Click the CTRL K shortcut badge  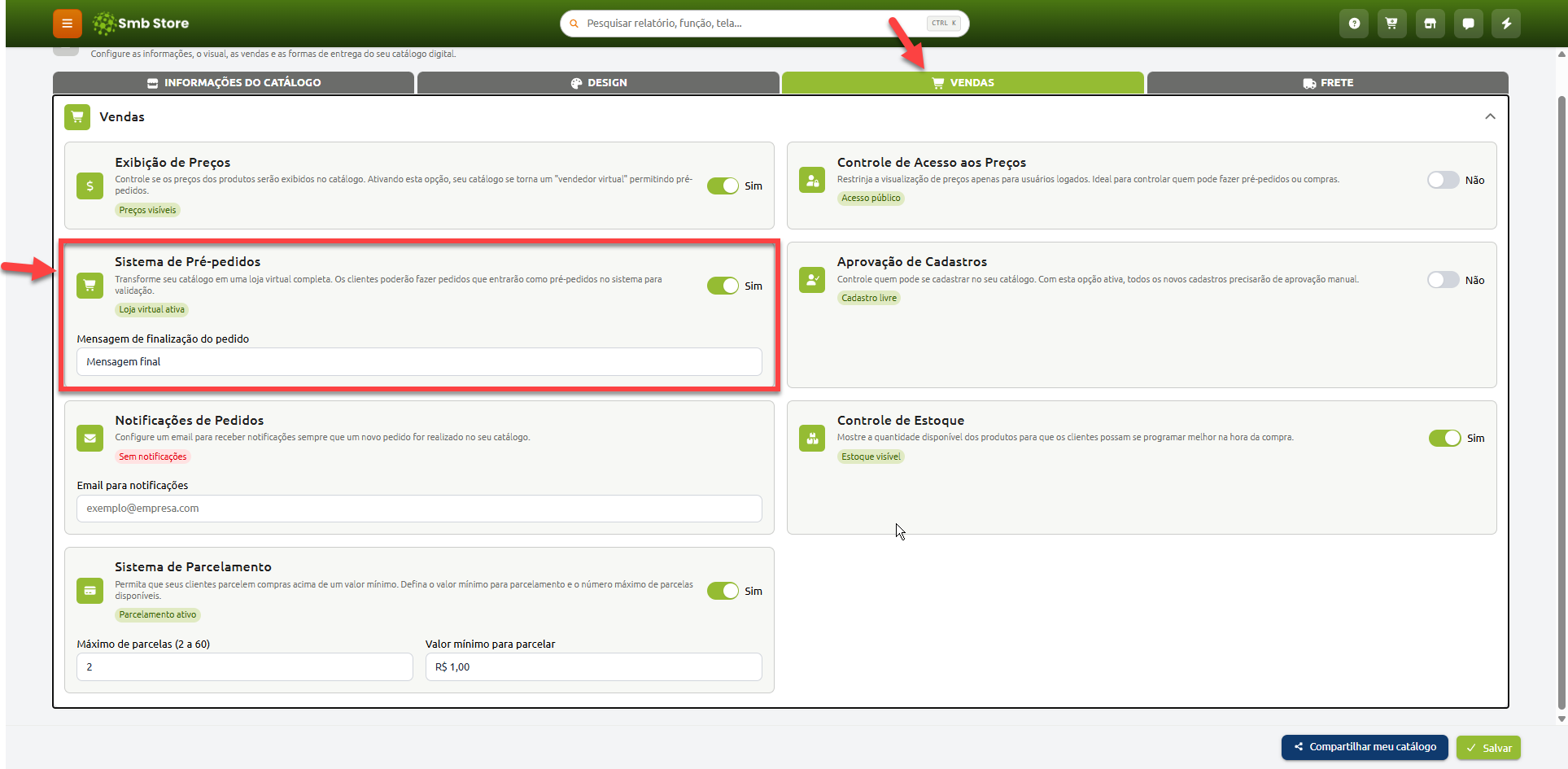click(x=944, y=24)
